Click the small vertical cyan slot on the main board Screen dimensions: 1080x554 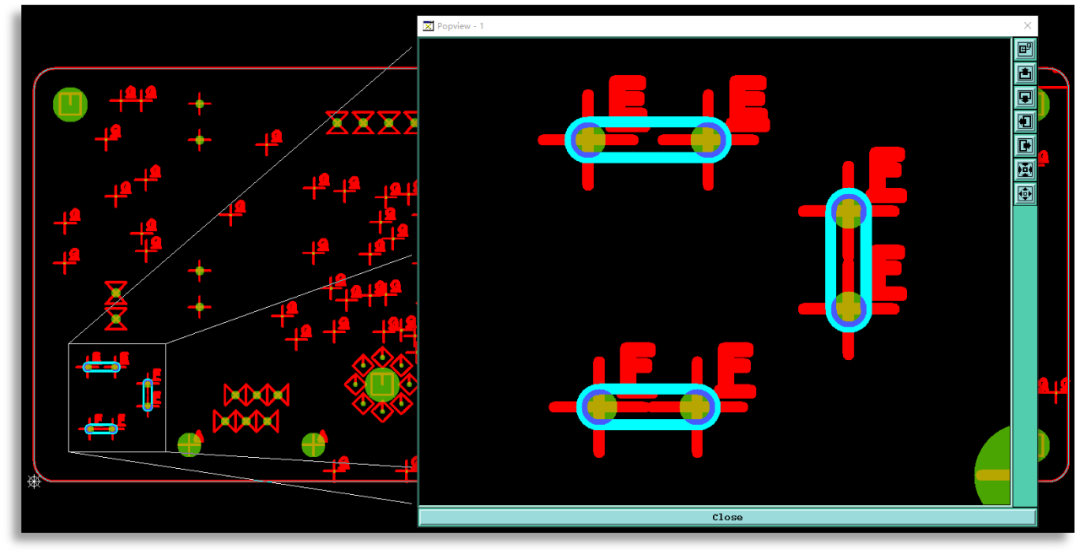coord(147,395)
